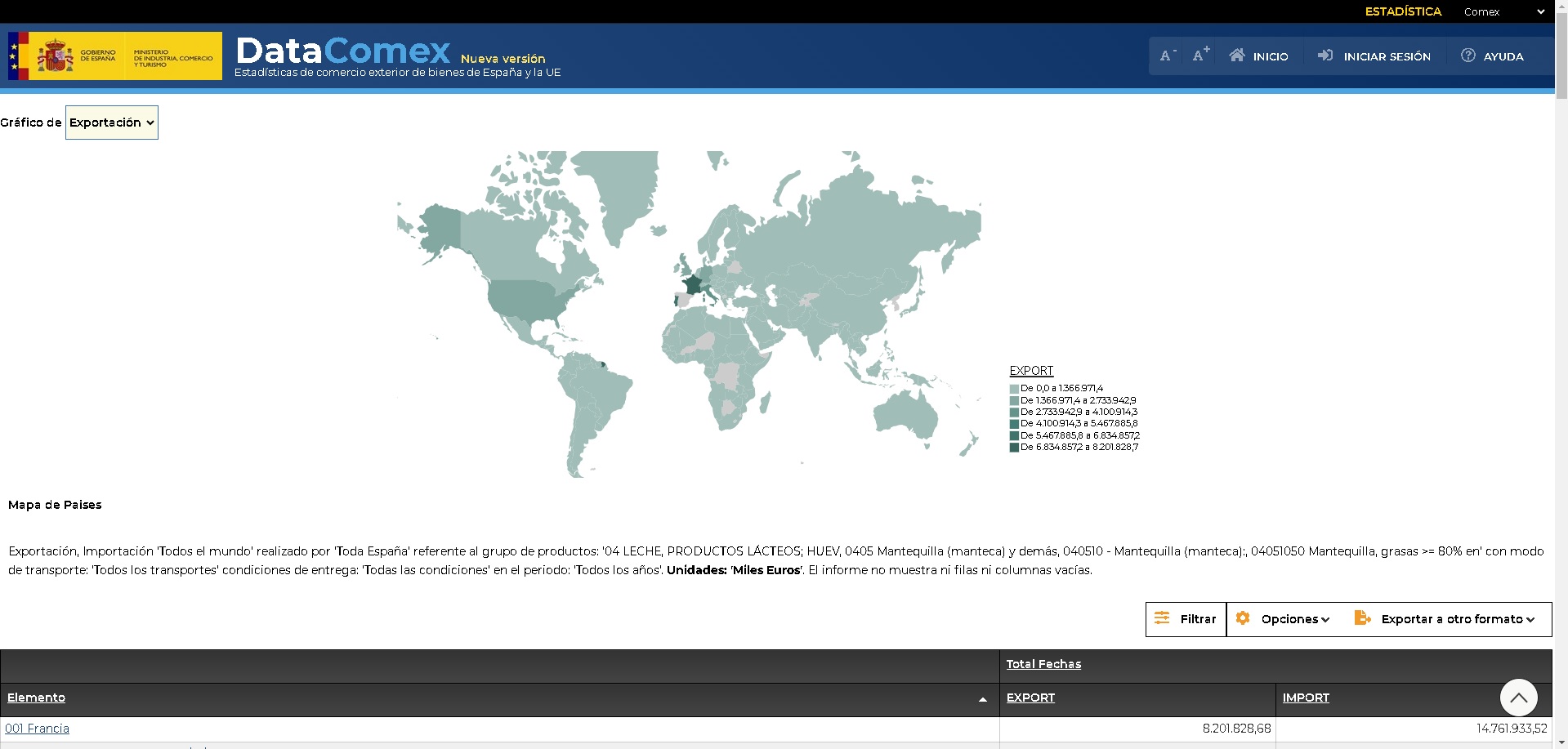The width and height of the screenshot is (1568, 749).
Task: Open the Exportación chart type dropdown
Action: (111, 122)
